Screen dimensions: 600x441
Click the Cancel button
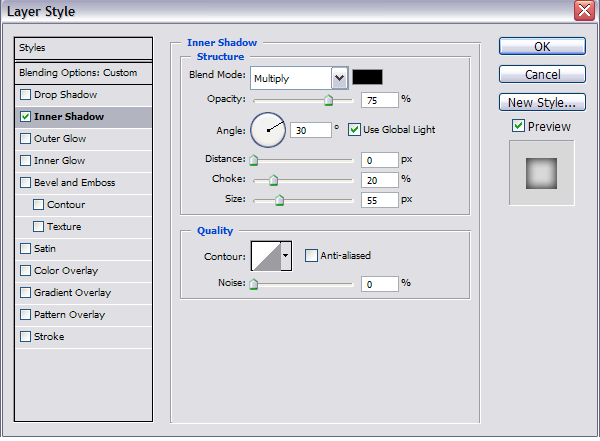(542, 74)
